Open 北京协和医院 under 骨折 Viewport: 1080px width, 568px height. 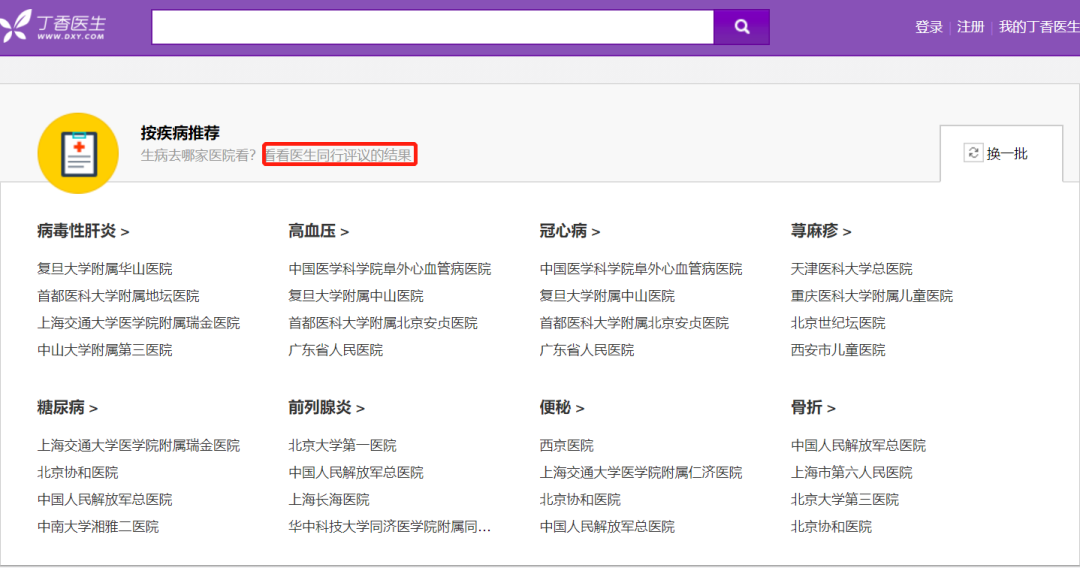tap(831, 527)
